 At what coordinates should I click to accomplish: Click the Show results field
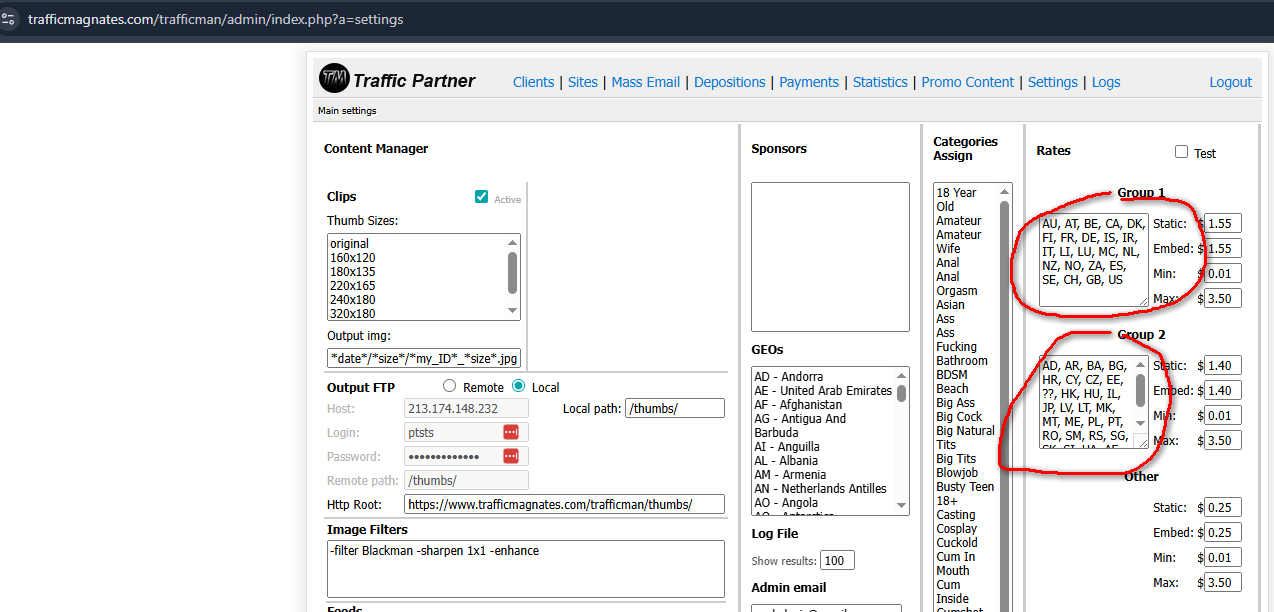point(837,560)
